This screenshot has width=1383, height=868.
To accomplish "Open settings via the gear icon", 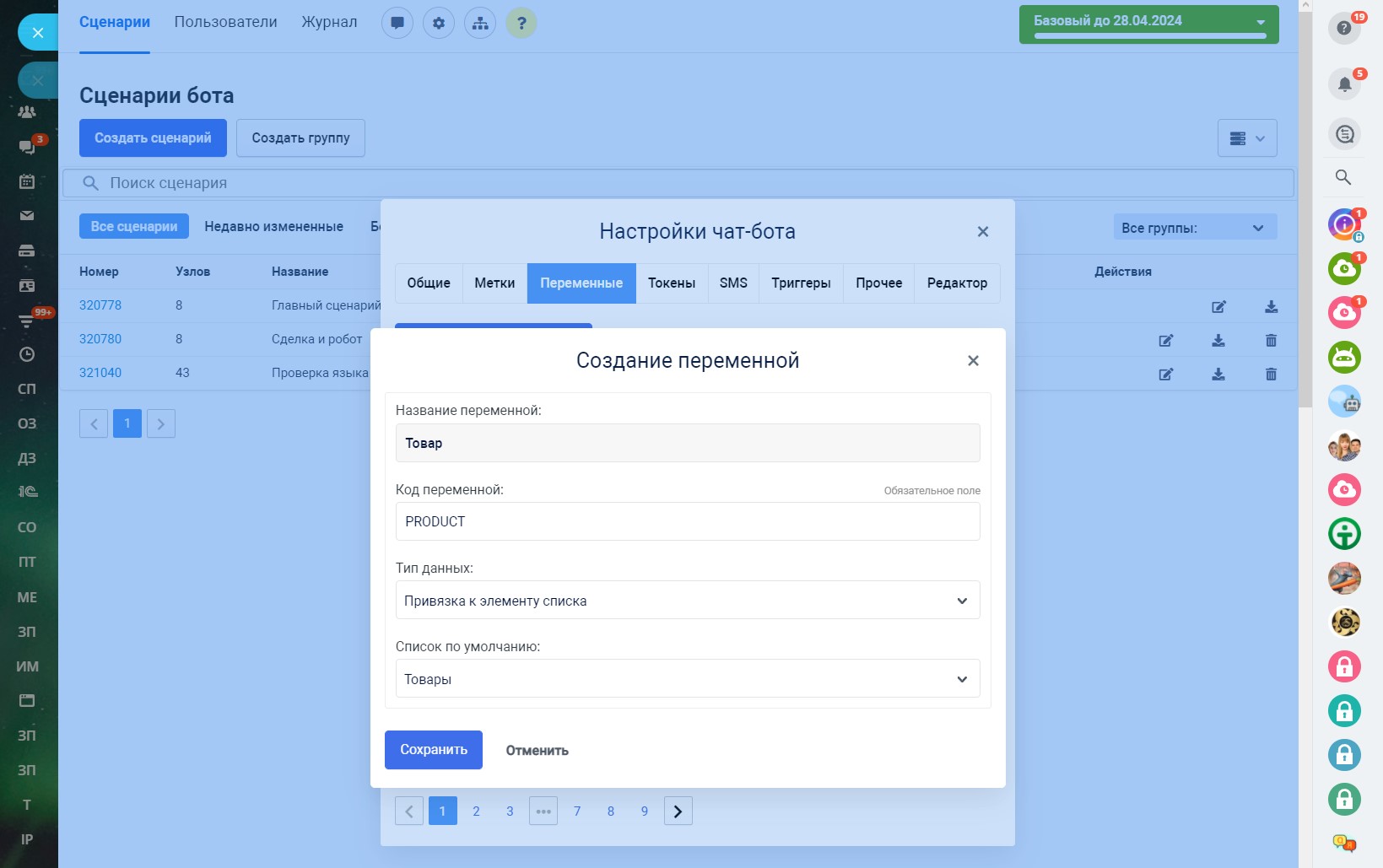I will tap(439, 24).
